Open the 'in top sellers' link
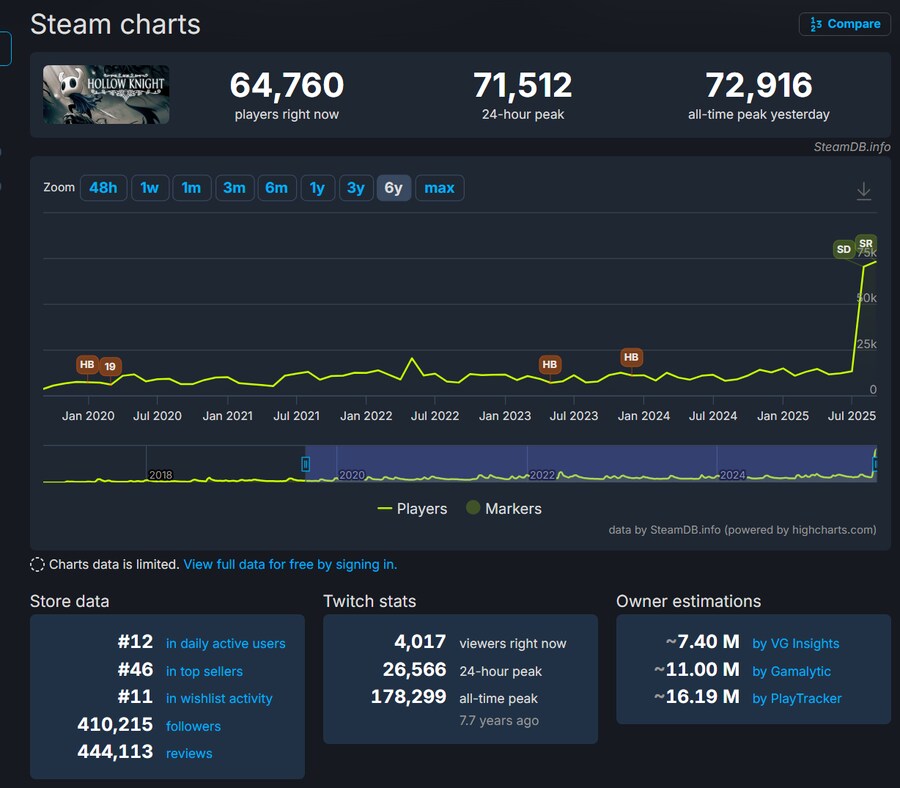Viewport: 900px width, 788px height. click(204, 671)
